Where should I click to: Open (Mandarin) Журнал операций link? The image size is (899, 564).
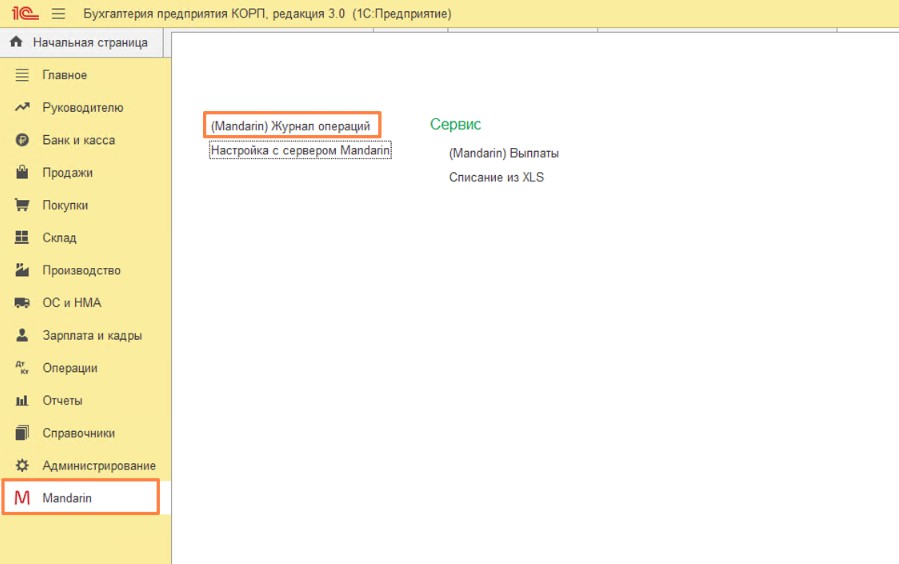(291, 126)
